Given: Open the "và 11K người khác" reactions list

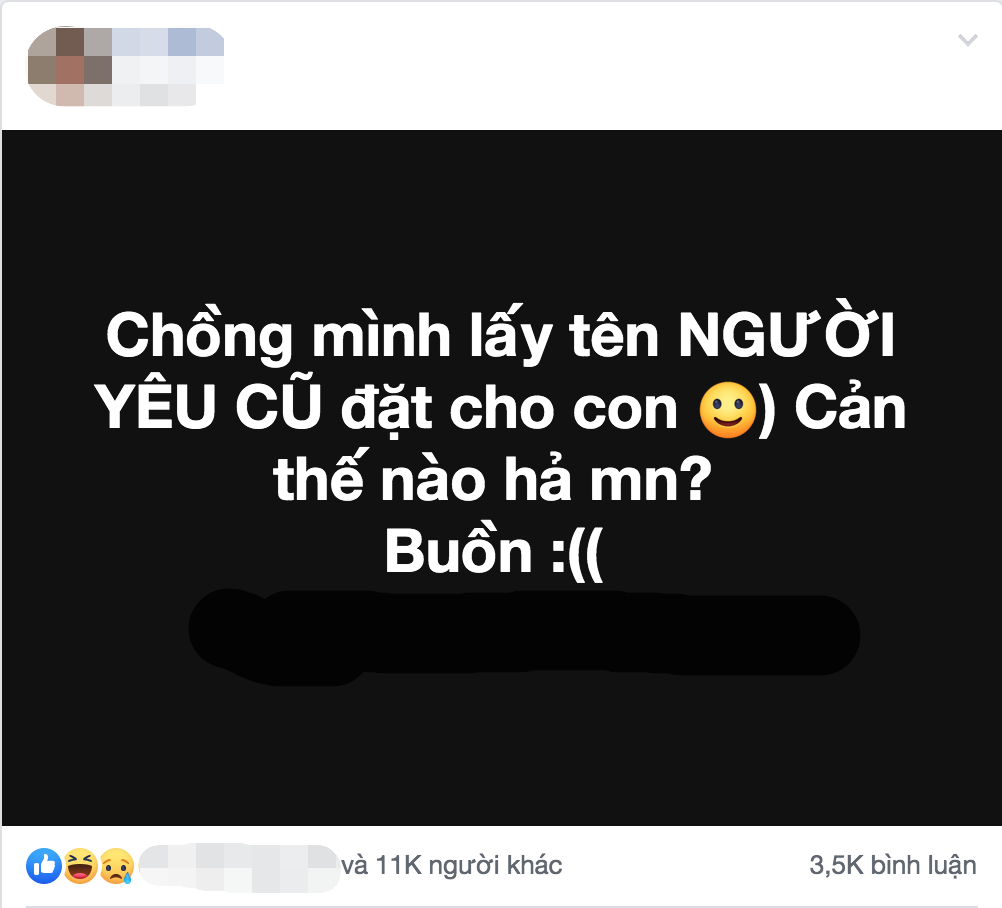Looking at the screenshot, I should pyautogui.click(x=451, y=865).
